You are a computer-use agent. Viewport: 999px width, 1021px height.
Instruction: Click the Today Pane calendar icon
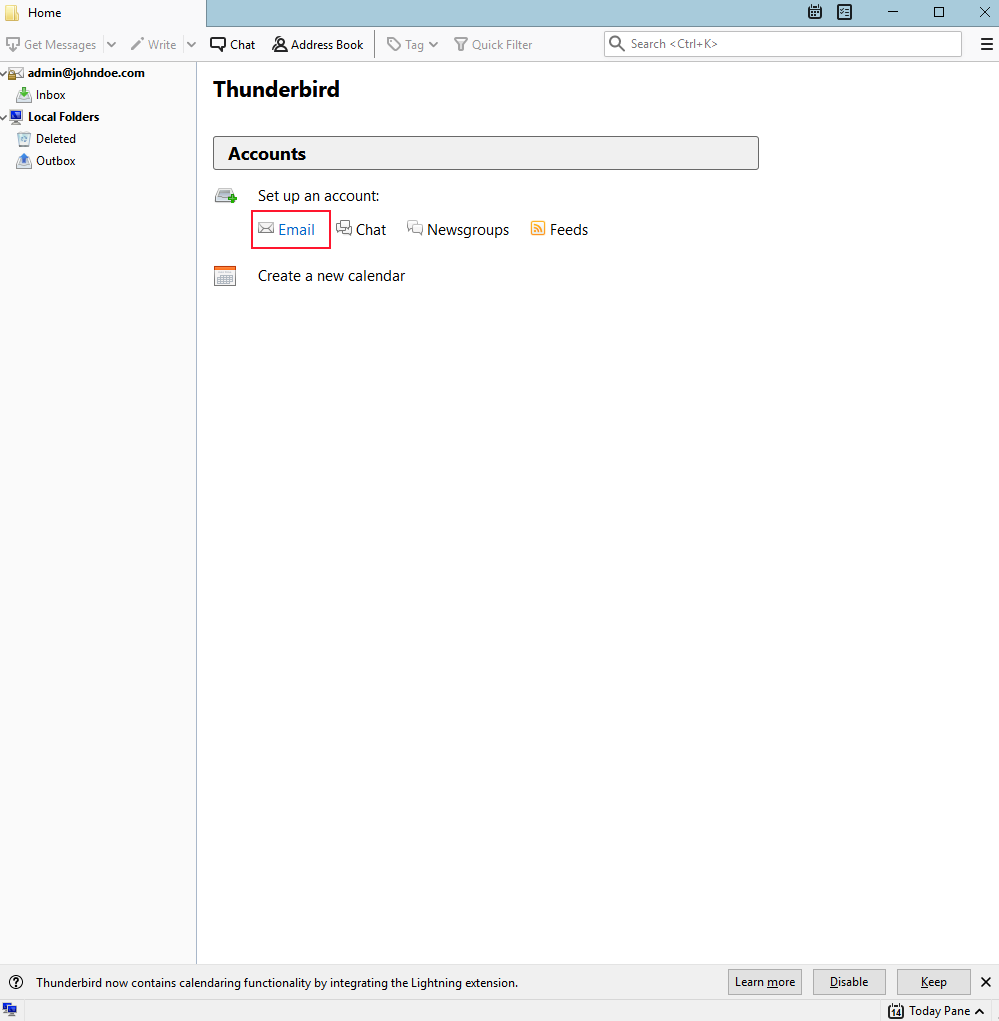pyautogui.click(x=896, y=1011)
